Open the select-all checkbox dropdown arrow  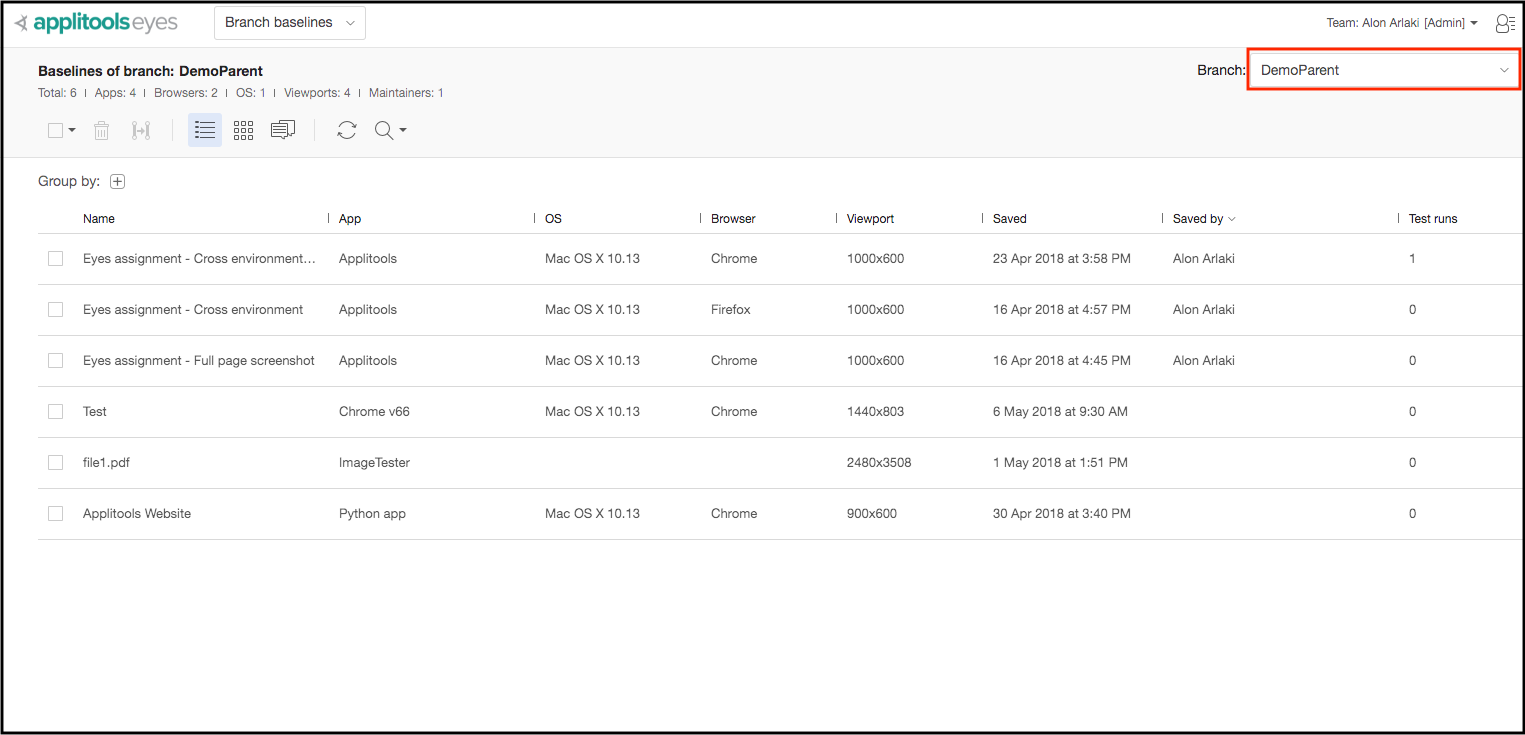(72, 131)
